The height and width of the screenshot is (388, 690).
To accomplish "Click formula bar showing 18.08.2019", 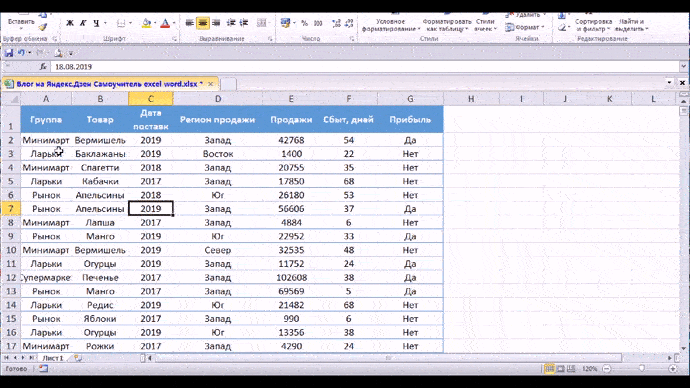I will [x=364, y=67].
